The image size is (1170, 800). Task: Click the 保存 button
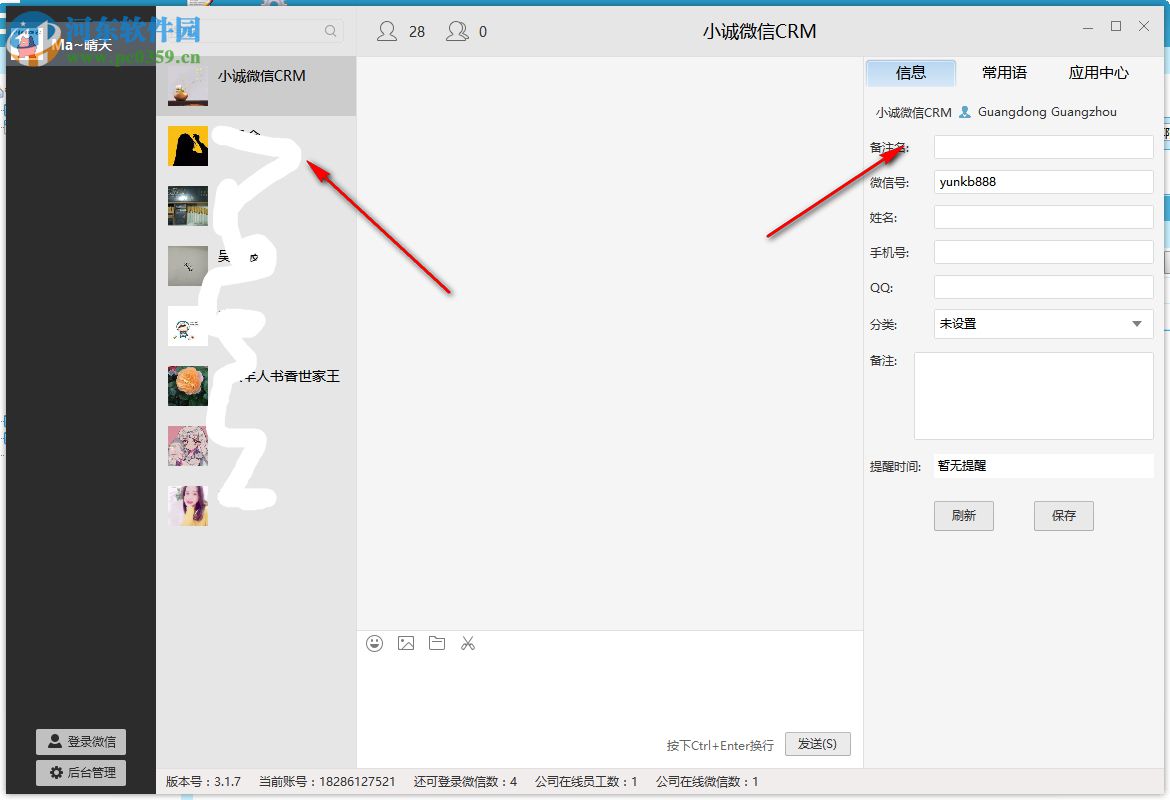[x=1063, y=516]
